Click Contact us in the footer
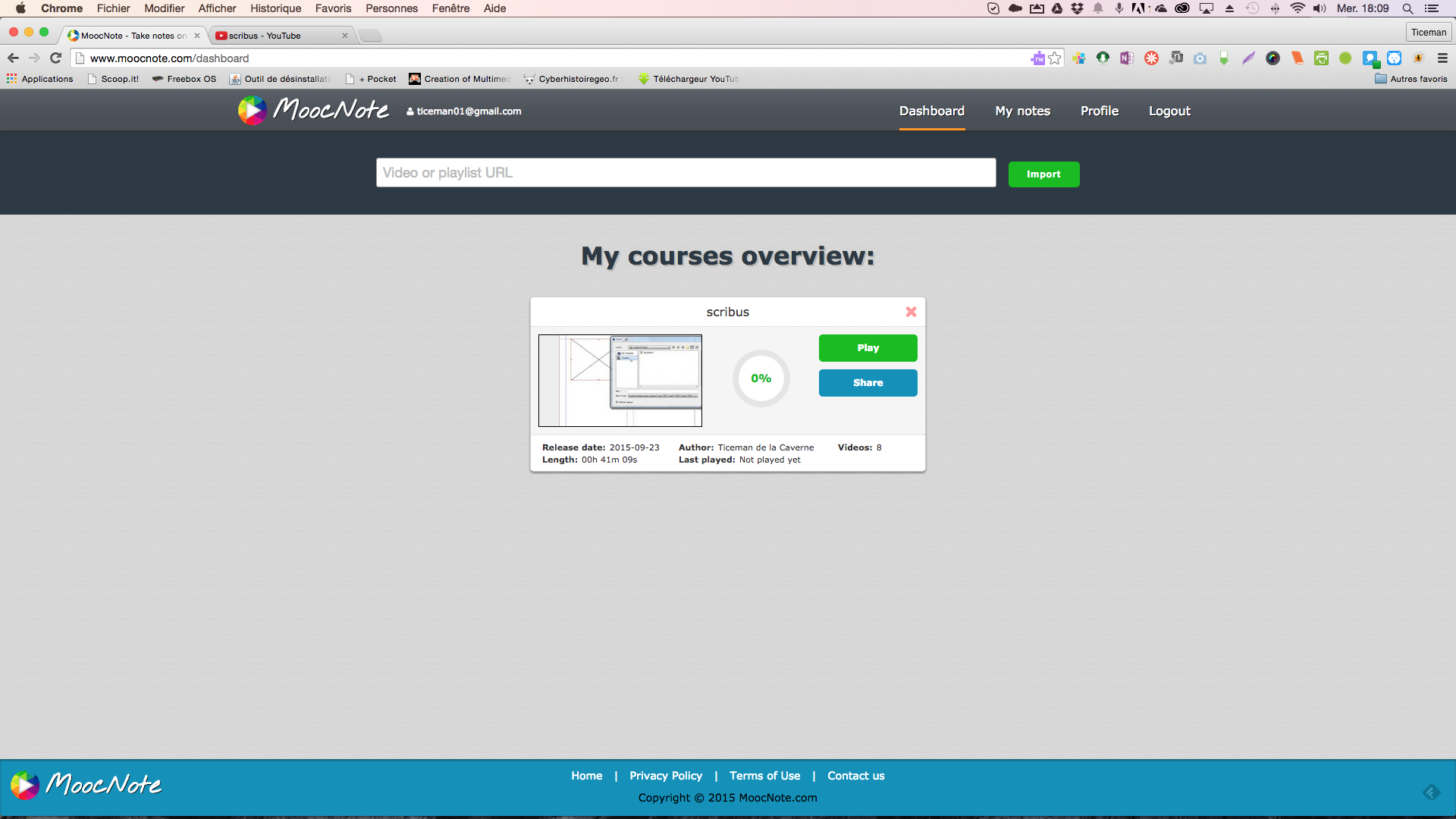Image resolution: width=1456 pixels, height=819 pixels. tap(855, 776)
